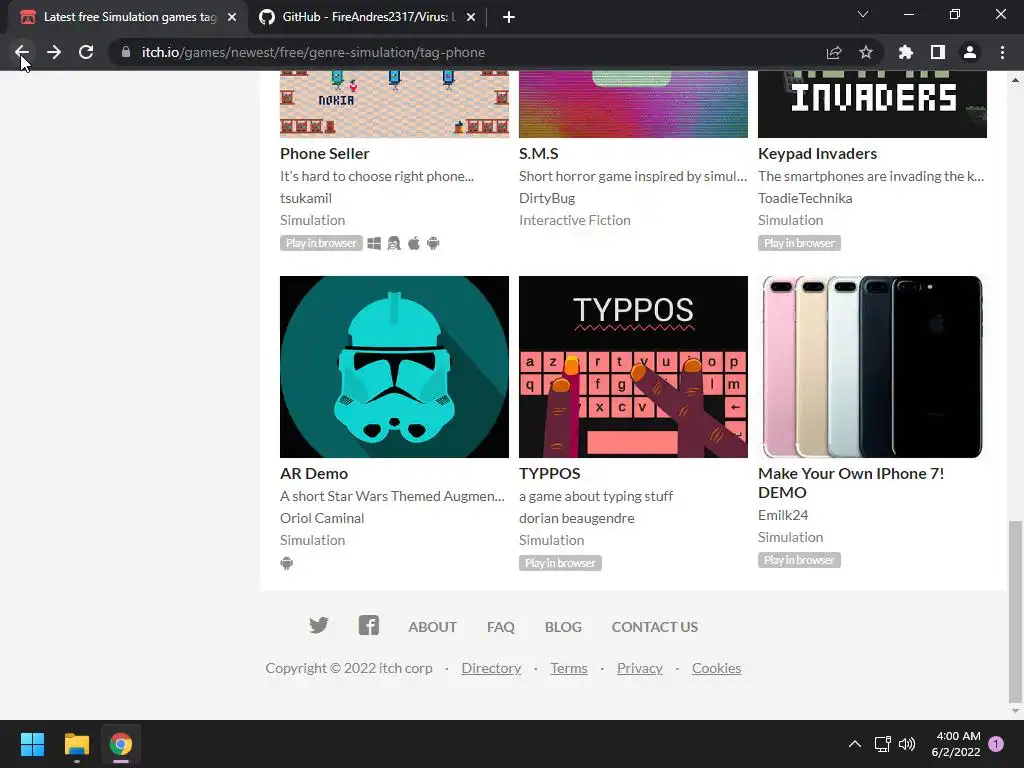Open the ABOUT footer link

[432, 627]
